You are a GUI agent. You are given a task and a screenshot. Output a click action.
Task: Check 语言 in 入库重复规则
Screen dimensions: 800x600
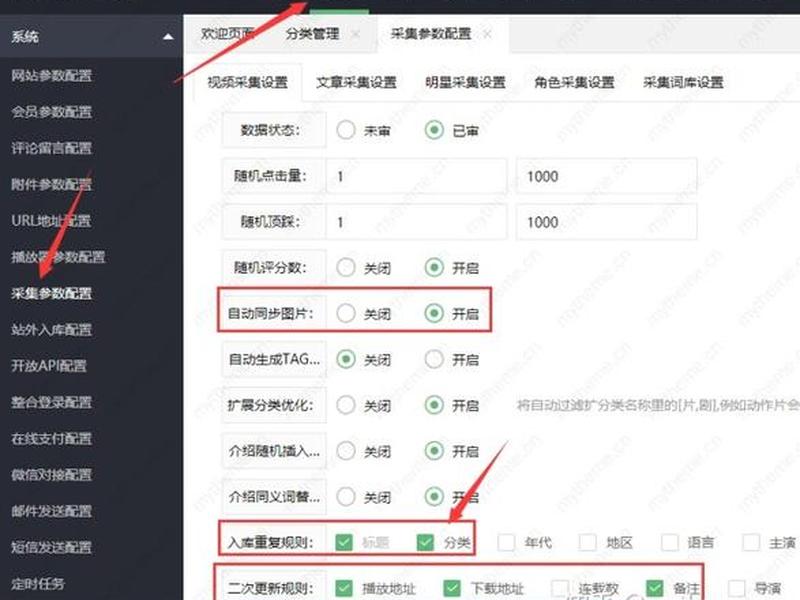point(669,542)
